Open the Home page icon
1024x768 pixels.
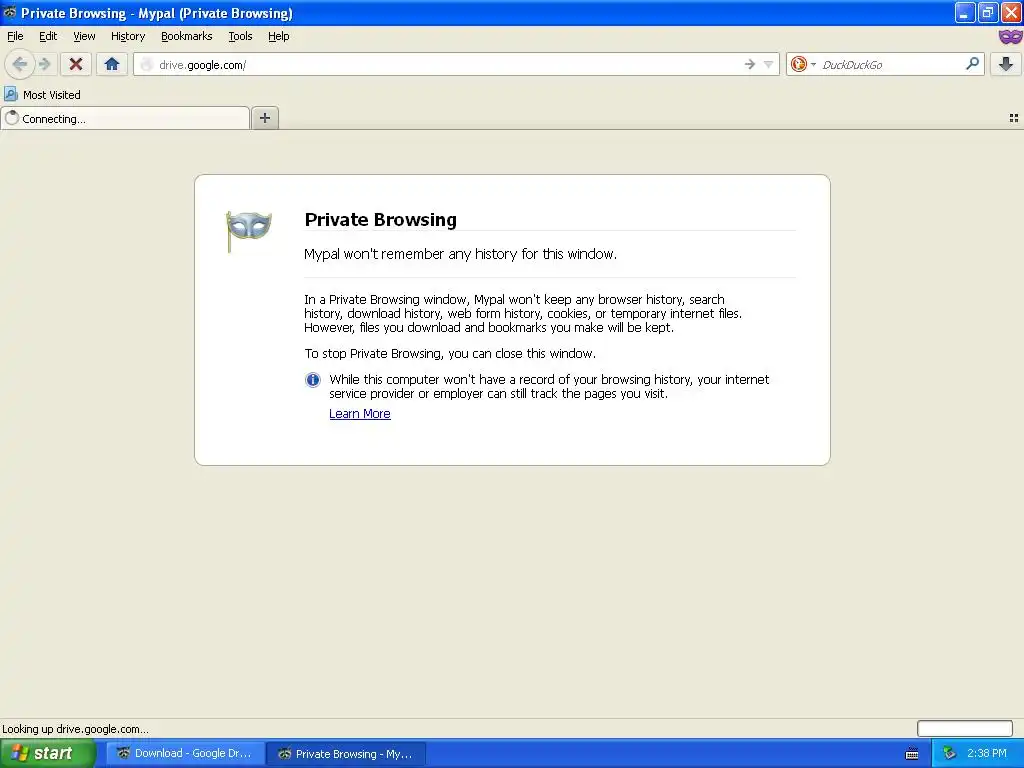[x=112, y=64]
